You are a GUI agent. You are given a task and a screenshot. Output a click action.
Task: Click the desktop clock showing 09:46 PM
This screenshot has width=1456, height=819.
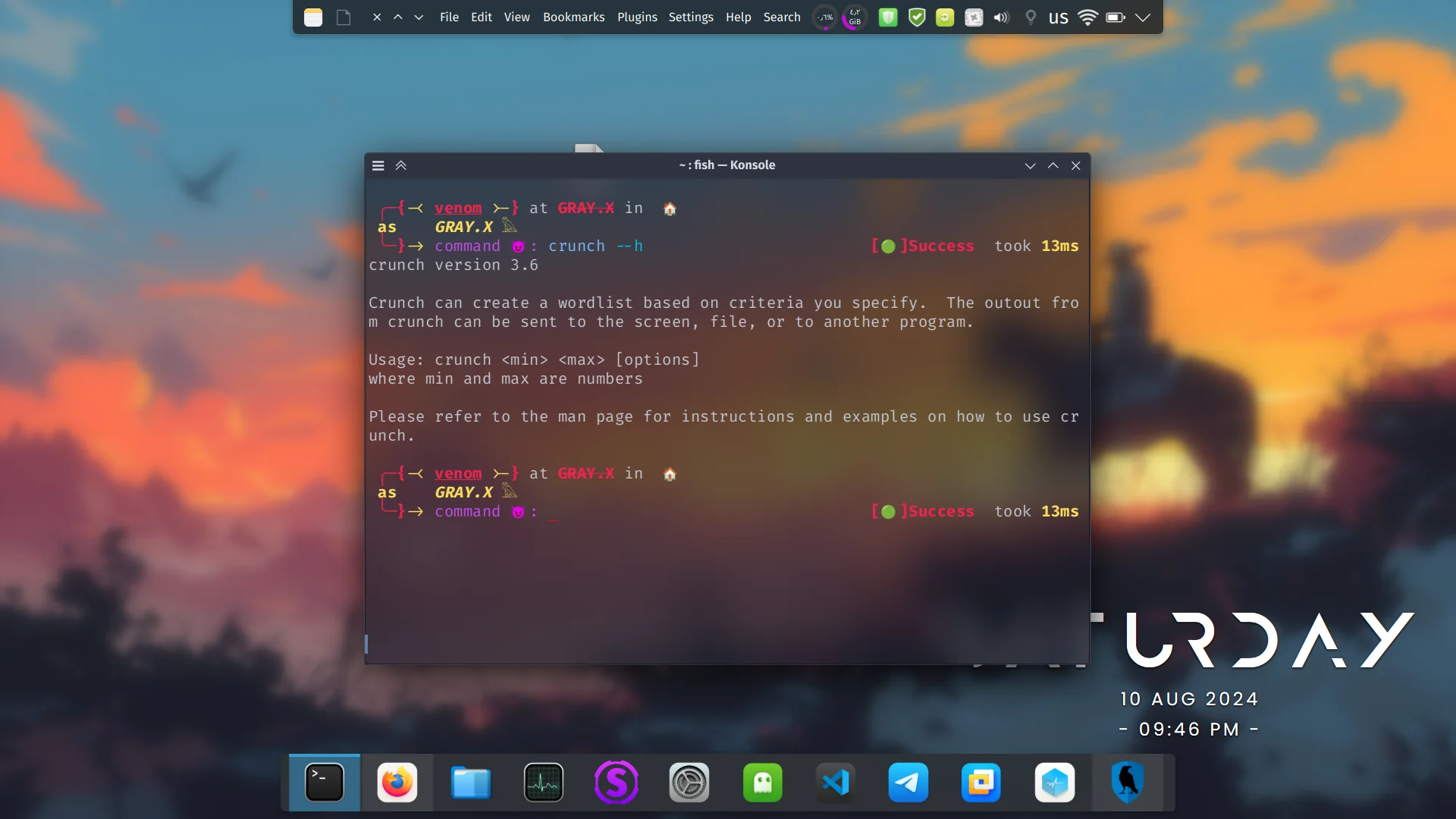coord(1189,730)
